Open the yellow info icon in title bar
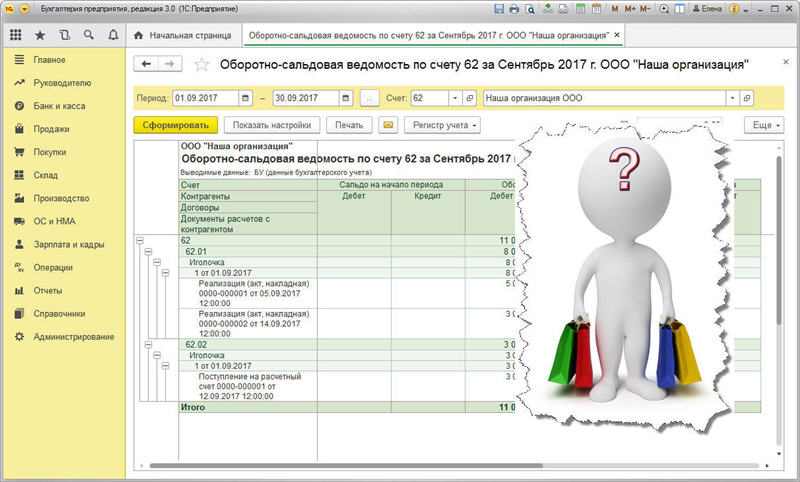Image resolution: width=800 pixels, height=482 pixels. pyautogui.click(x=734, y=9)
